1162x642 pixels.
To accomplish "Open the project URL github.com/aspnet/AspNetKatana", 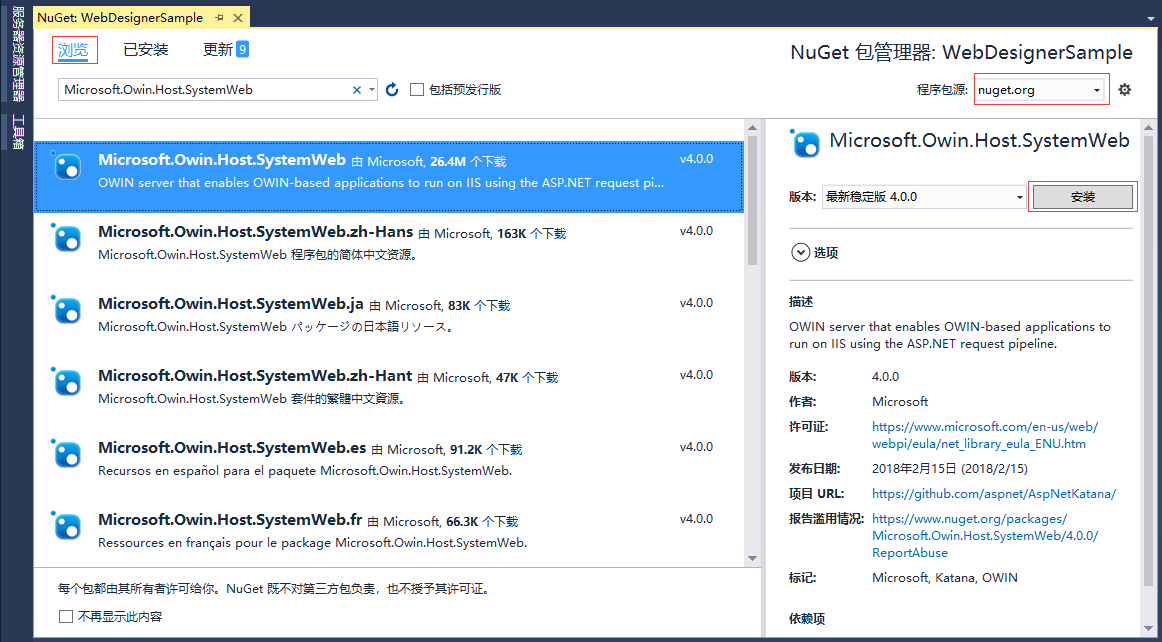I will 994,493.
